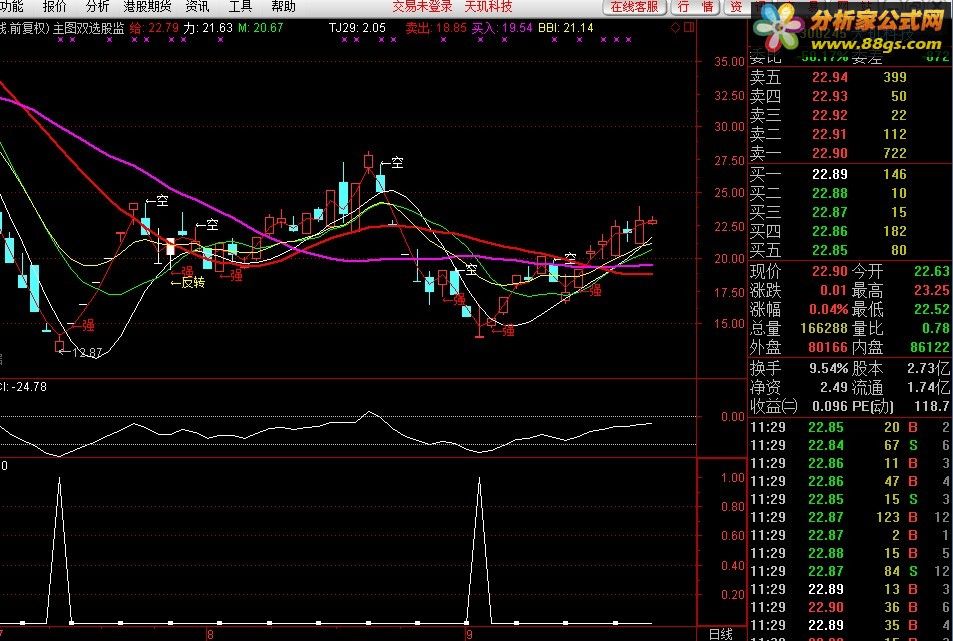This screenshot has height=641, width=953.
Task: Open the 工具 menu
Action: pyautogui.click(x=240, y=7)
